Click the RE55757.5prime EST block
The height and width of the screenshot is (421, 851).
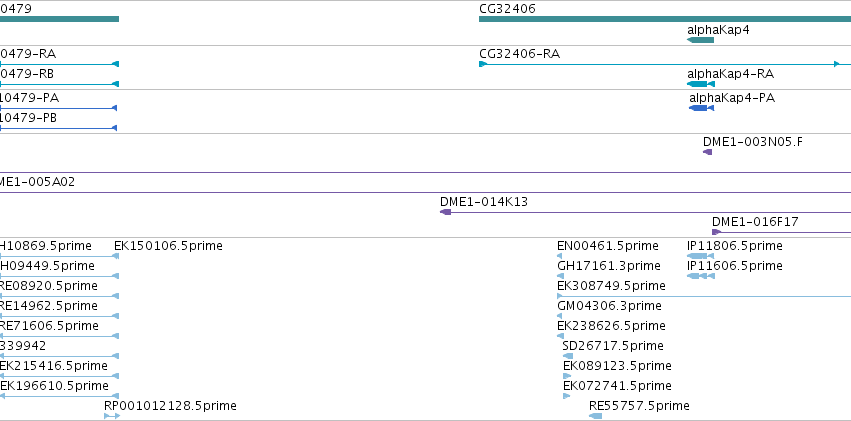click(x=595, y=416)
